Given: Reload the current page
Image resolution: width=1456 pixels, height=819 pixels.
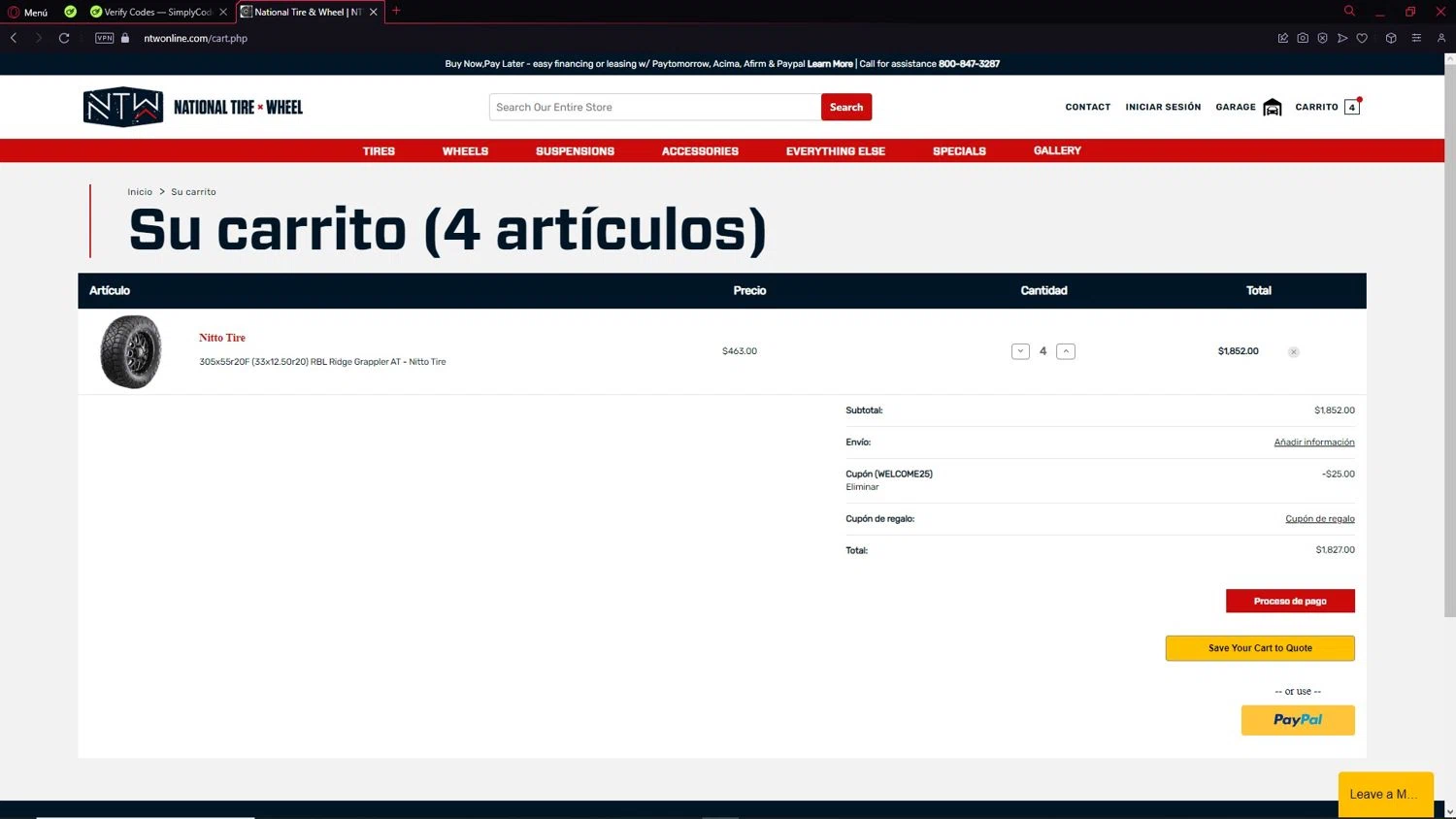Looking at the screenshot, I should tap(64, 38).
